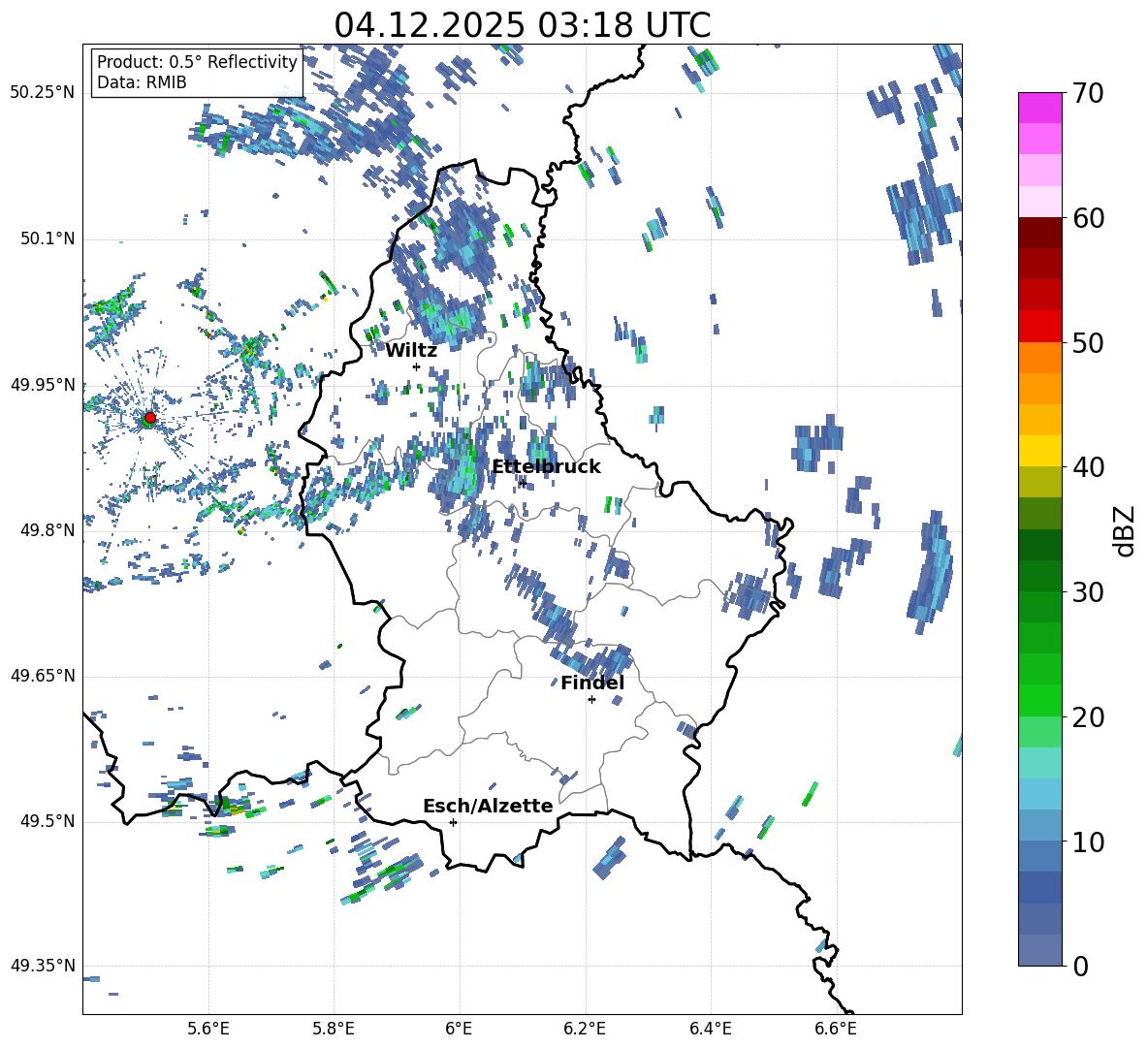Click the 6.4°E longitude label
1148x1048 pixels.
[x=711, y=1029]
